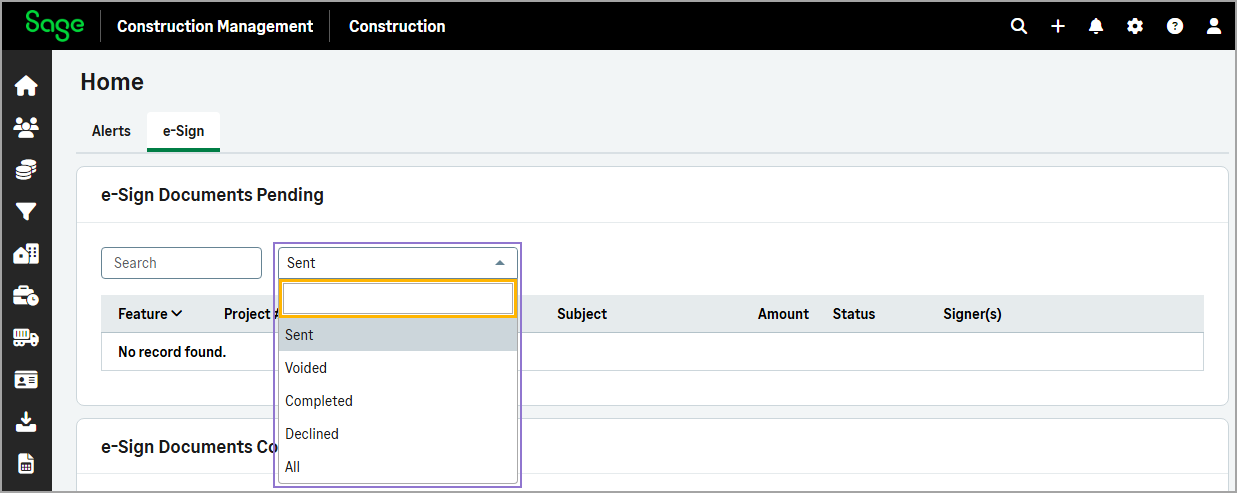This screenshot has width=1237, height=493.
Task: Click the briefcase with clock icon
Action: [x=26, y=296]
